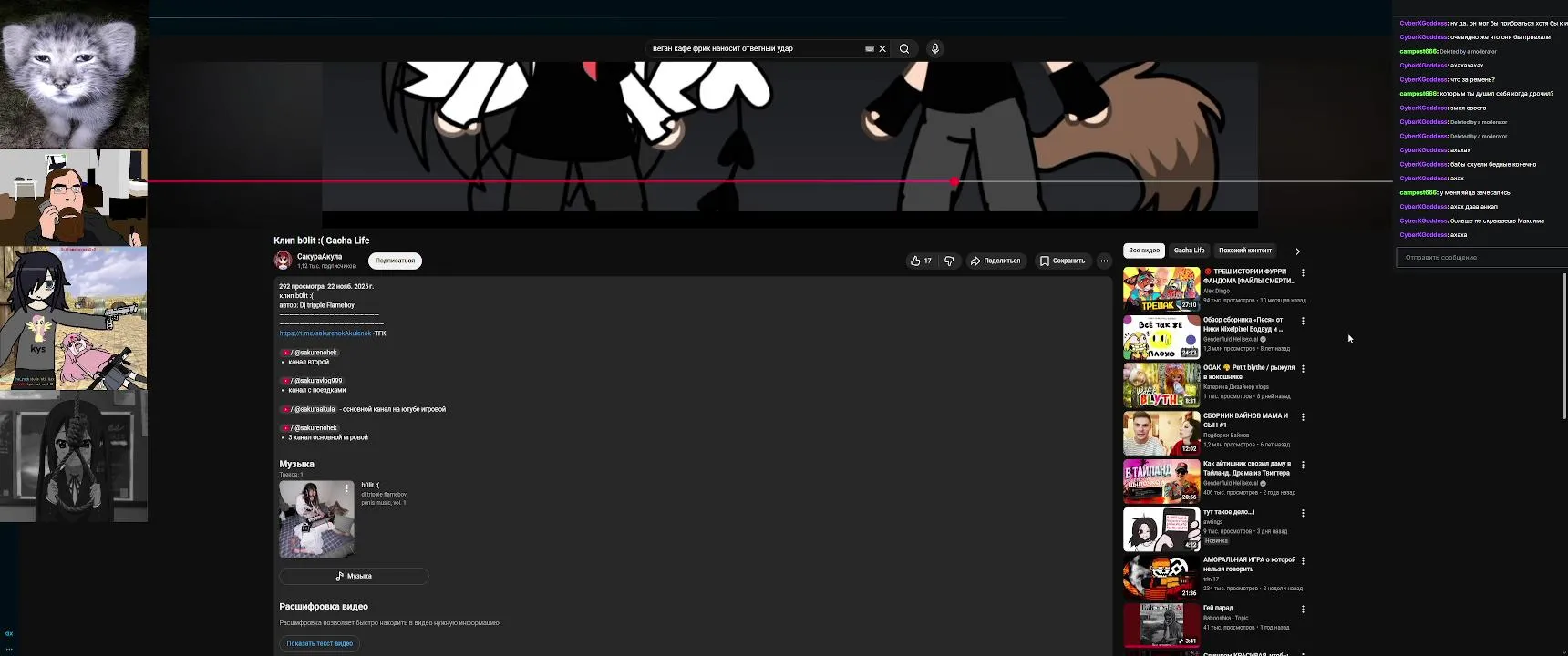This screenshot has height=656, width=1568.
Task: Open the СакураАкула channel avatar
Action: (x=284, y=261)
